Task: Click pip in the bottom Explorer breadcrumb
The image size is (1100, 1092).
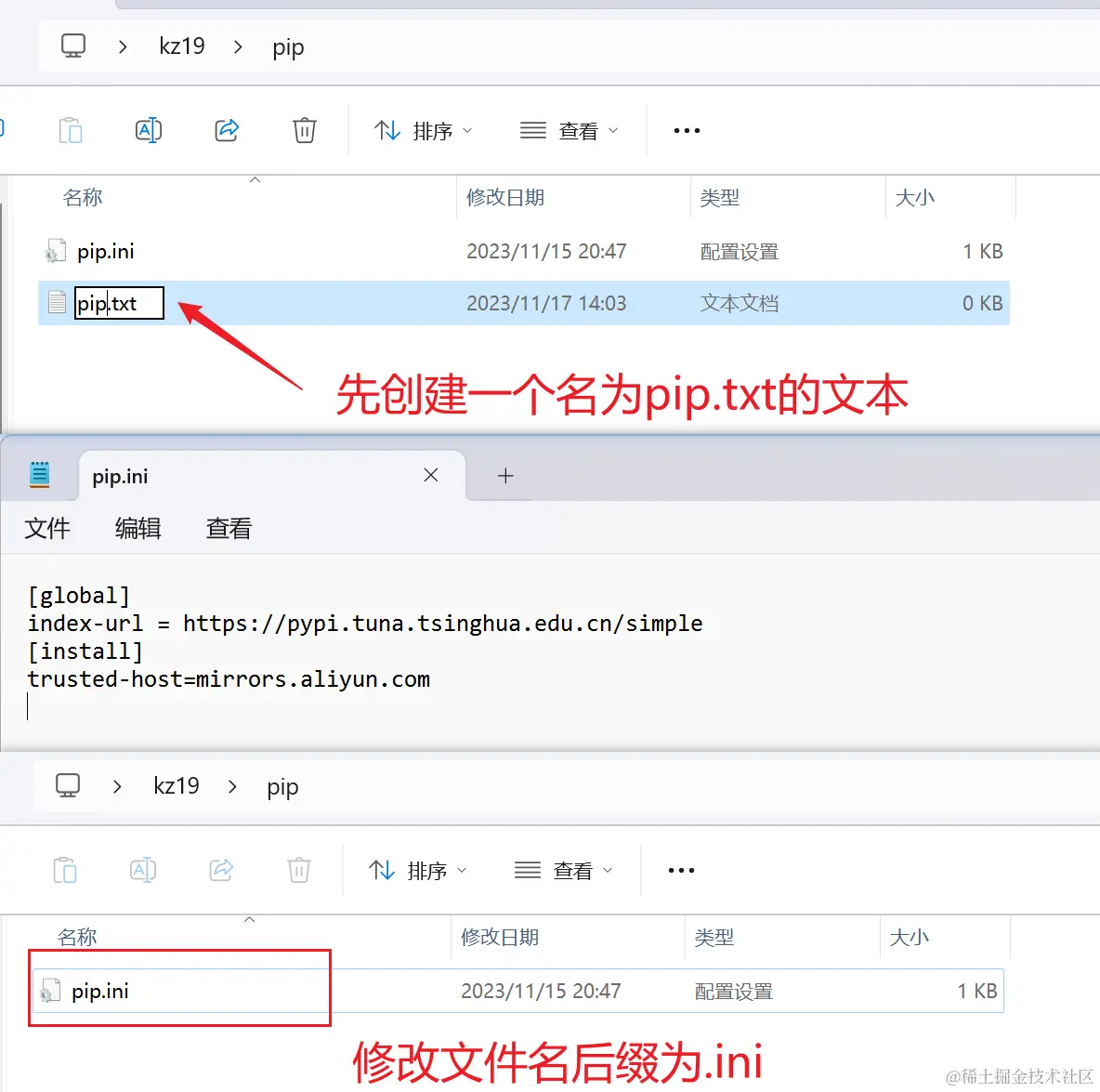Action: 282,787
